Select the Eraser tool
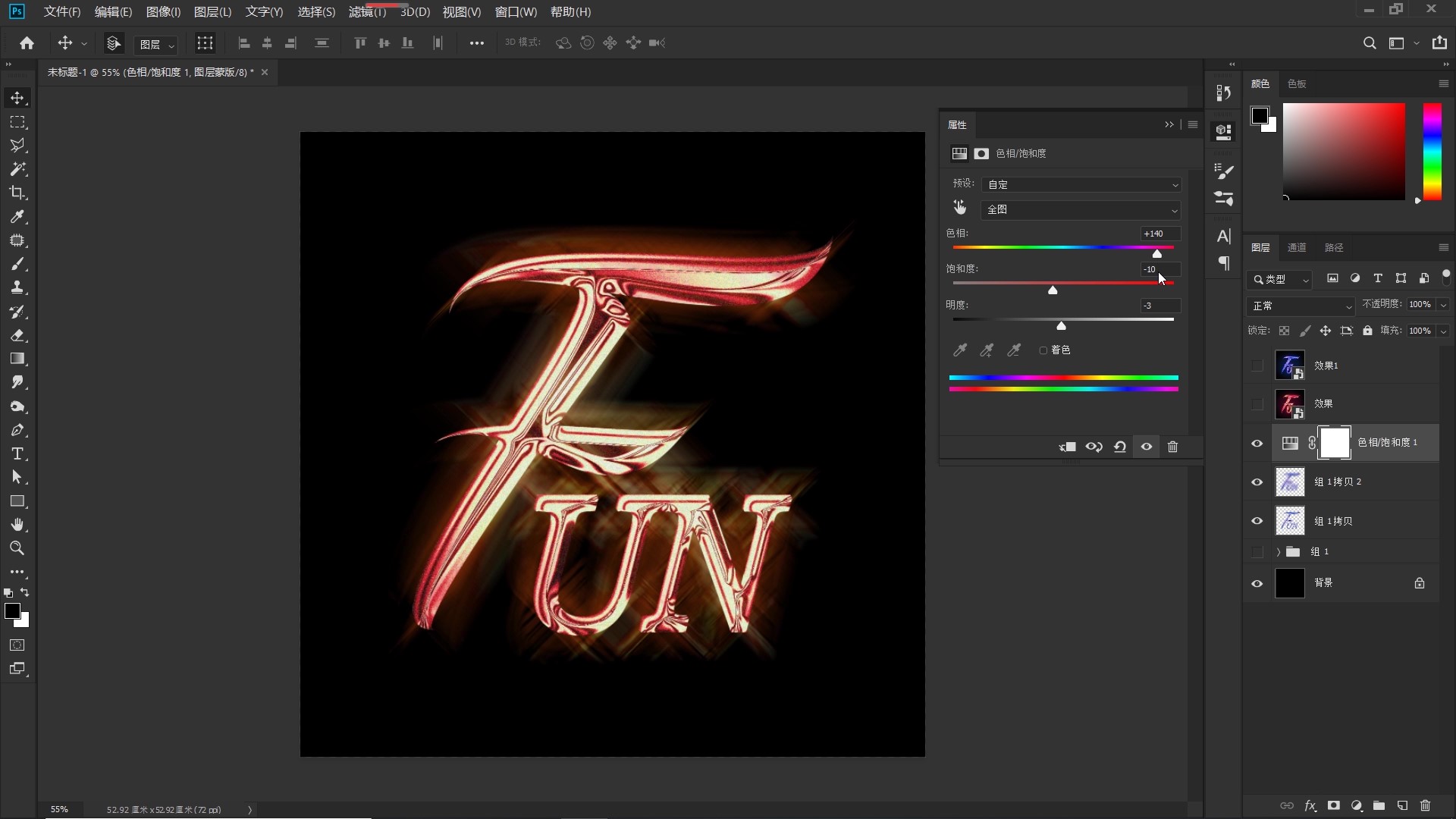Viewport: 1456px width, 819px height. (x=17, y=335)
